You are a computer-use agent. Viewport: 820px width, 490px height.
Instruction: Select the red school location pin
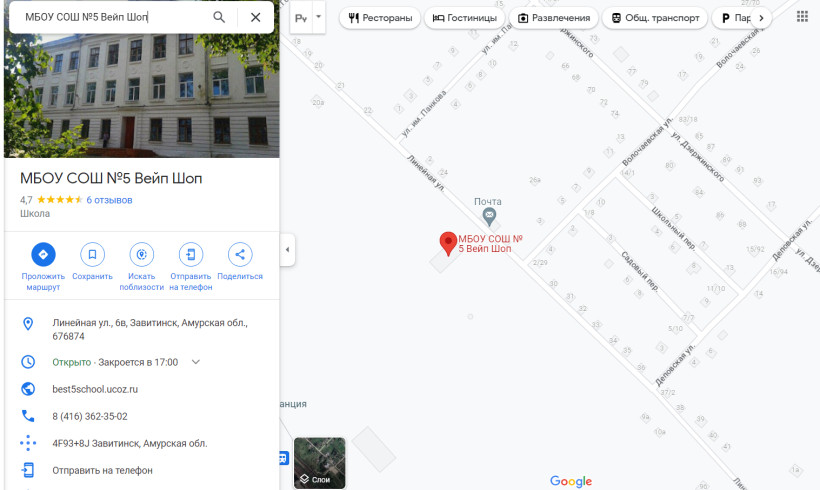[x=448, y=242]
